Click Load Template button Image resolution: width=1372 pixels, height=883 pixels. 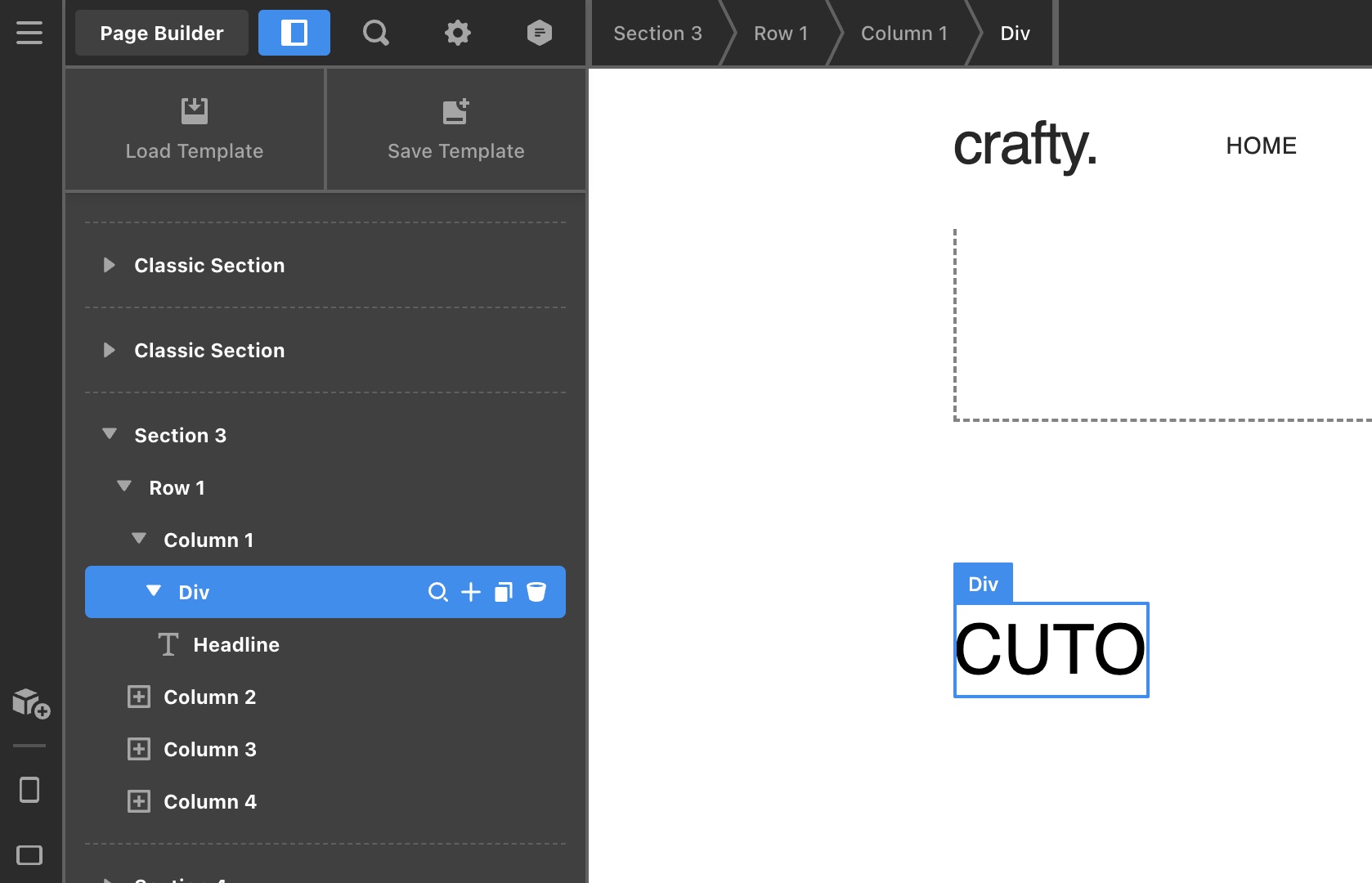195,129
